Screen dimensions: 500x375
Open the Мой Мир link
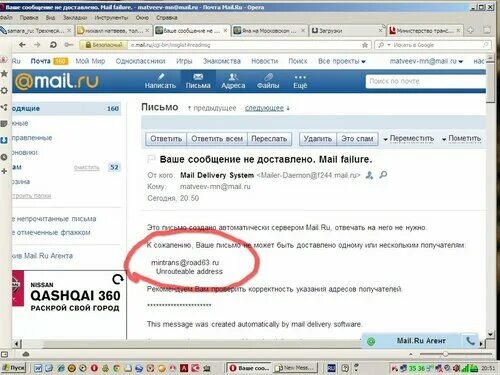90,61
